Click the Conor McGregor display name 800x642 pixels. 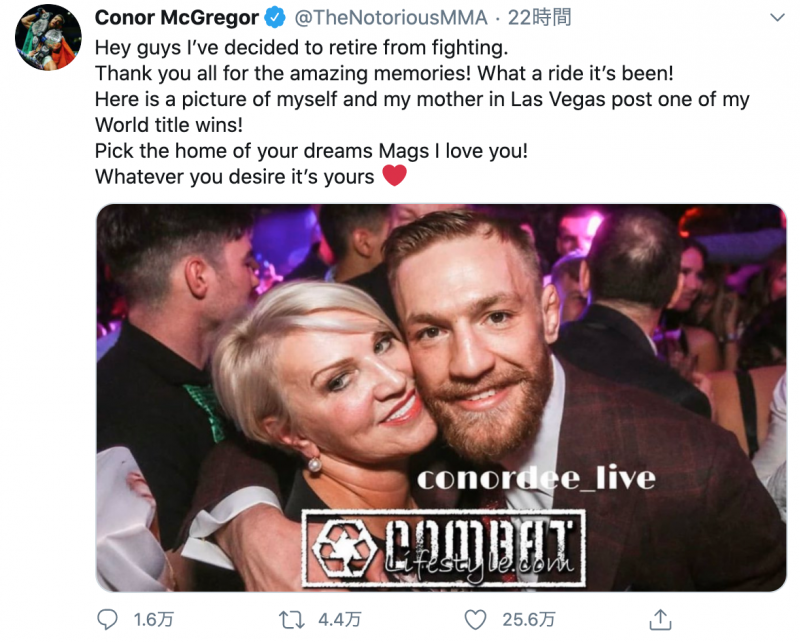(x=177, y=18)
